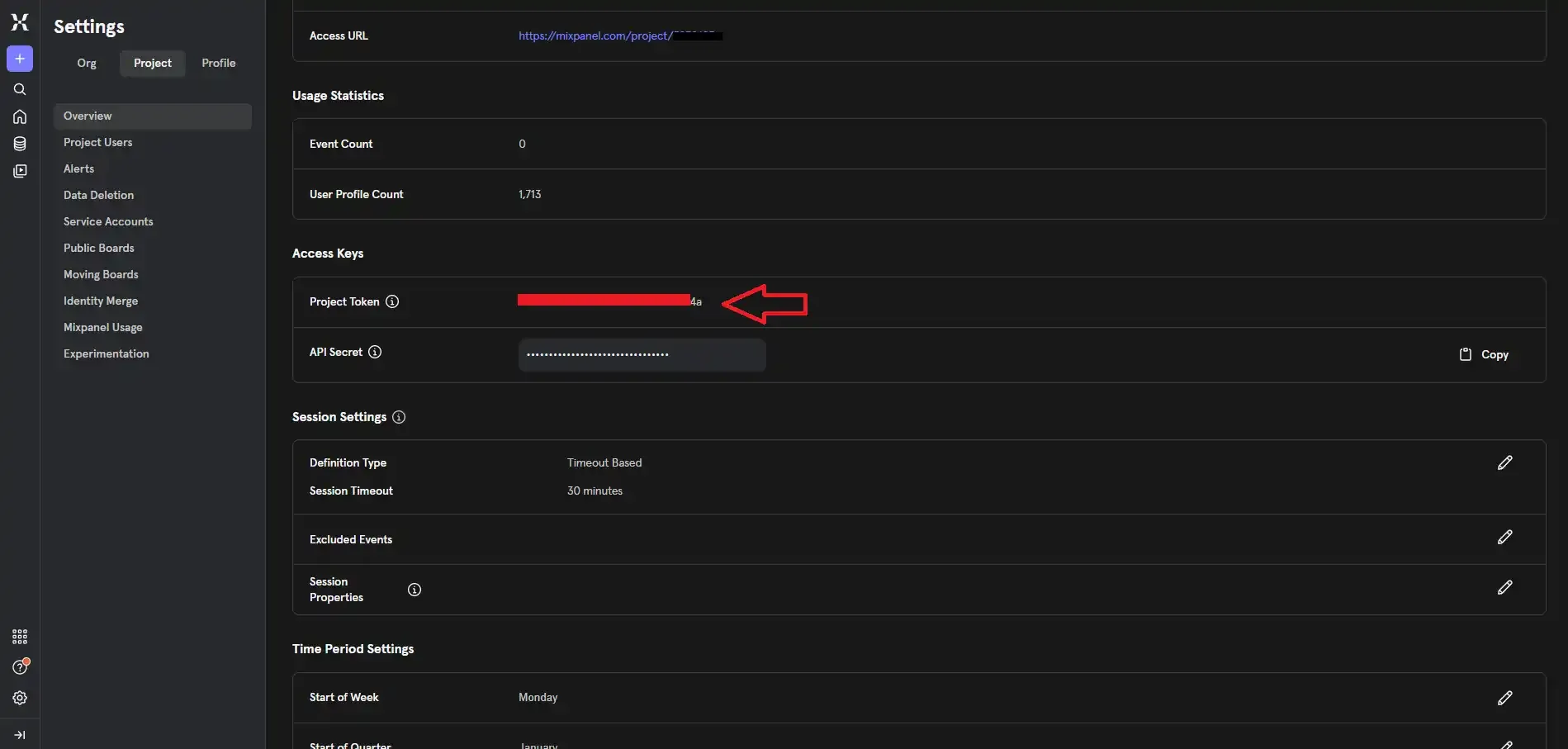Switch to the Org tab
Viewport: 1568px width, 749px height.
point(87,63)
